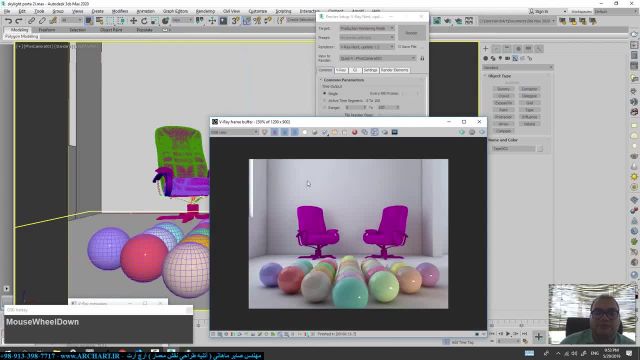
Task: Select the Systems category in Create panel
Action: [530, 58]
